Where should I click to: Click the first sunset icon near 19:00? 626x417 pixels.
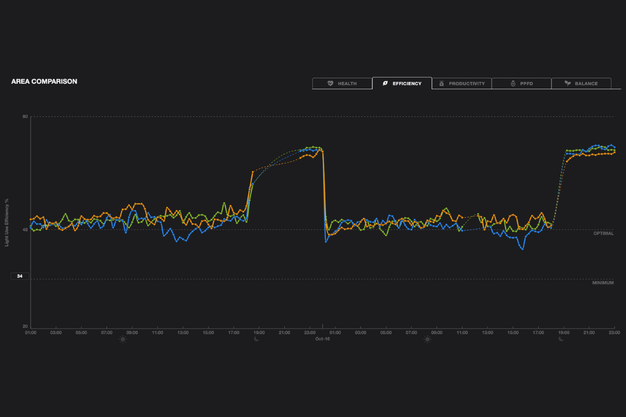coord(257,339)
